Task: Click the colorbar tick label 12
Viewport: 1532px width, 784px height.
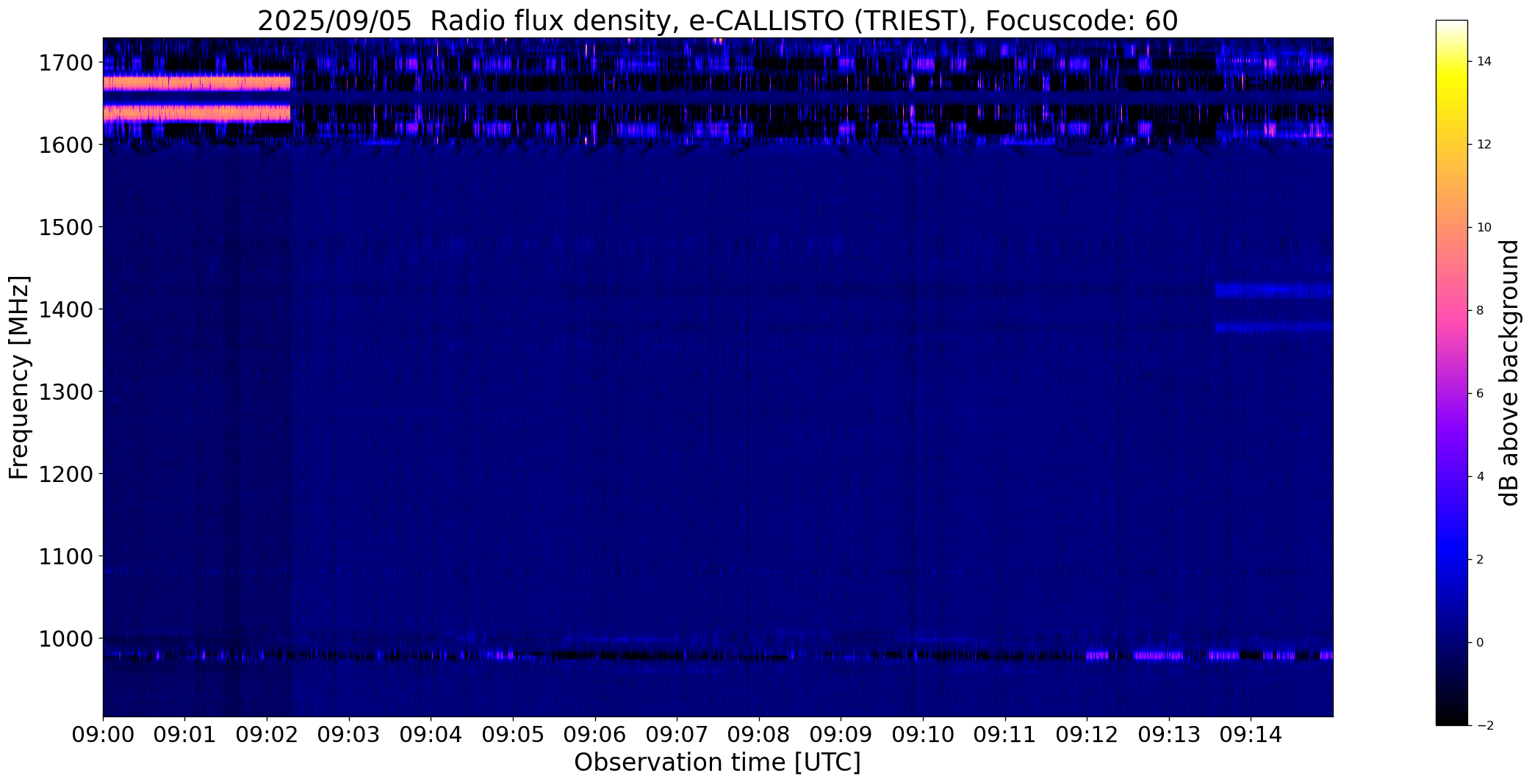Action: (x=1484, y=145)
